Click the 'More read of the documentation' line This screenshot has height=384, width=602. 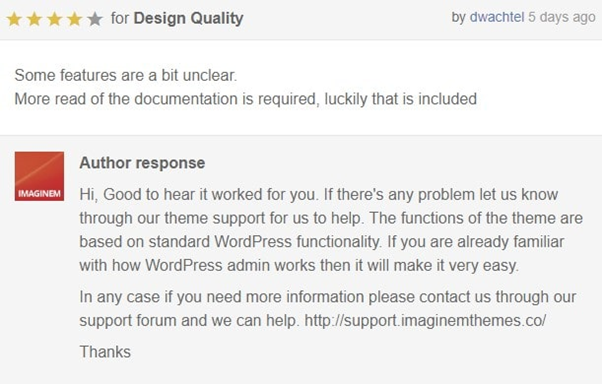(246, 99)
